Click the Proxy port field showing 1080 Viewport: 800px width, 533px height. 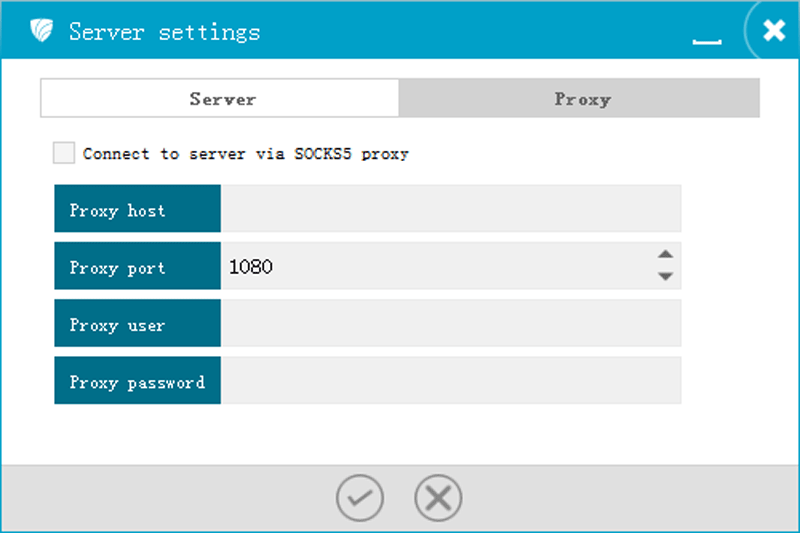coord(435,266)
